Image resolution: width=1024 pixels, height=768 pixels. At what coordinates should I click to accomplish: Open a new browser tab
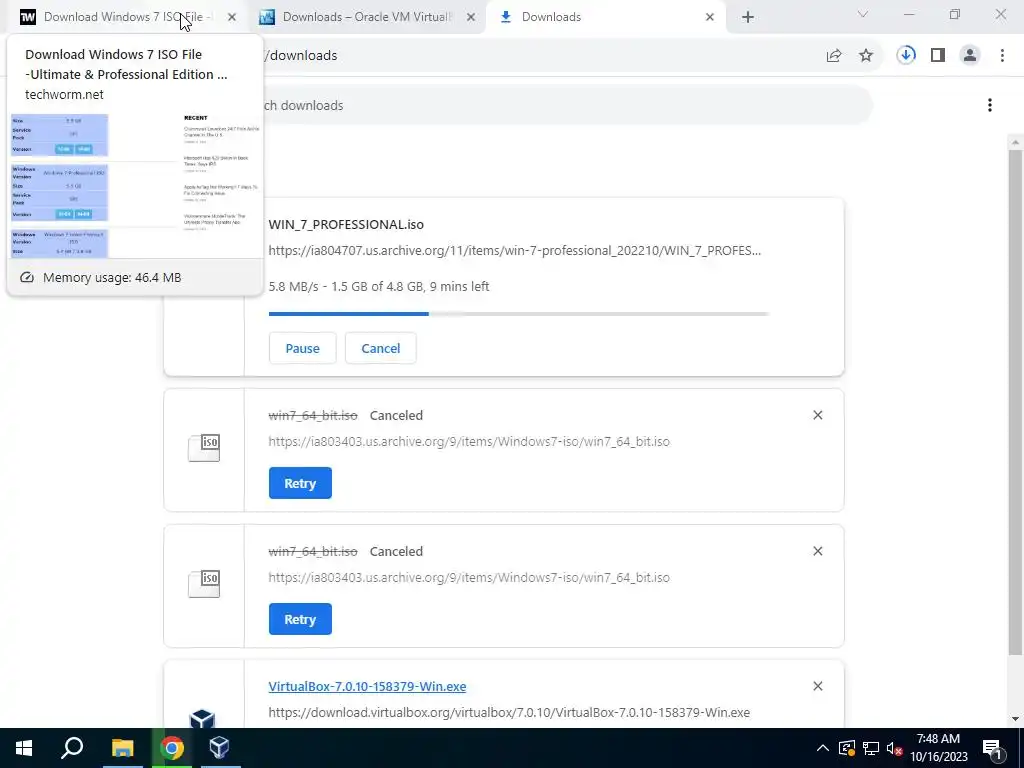748,18
